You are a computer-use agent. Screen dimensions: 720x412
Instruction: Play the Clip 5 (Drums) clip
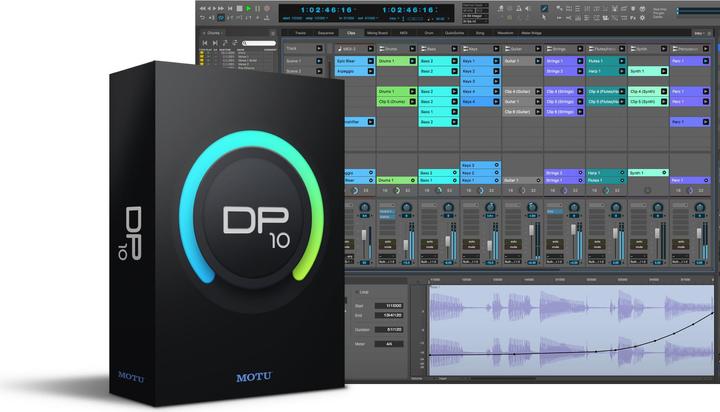coord(412,102)
